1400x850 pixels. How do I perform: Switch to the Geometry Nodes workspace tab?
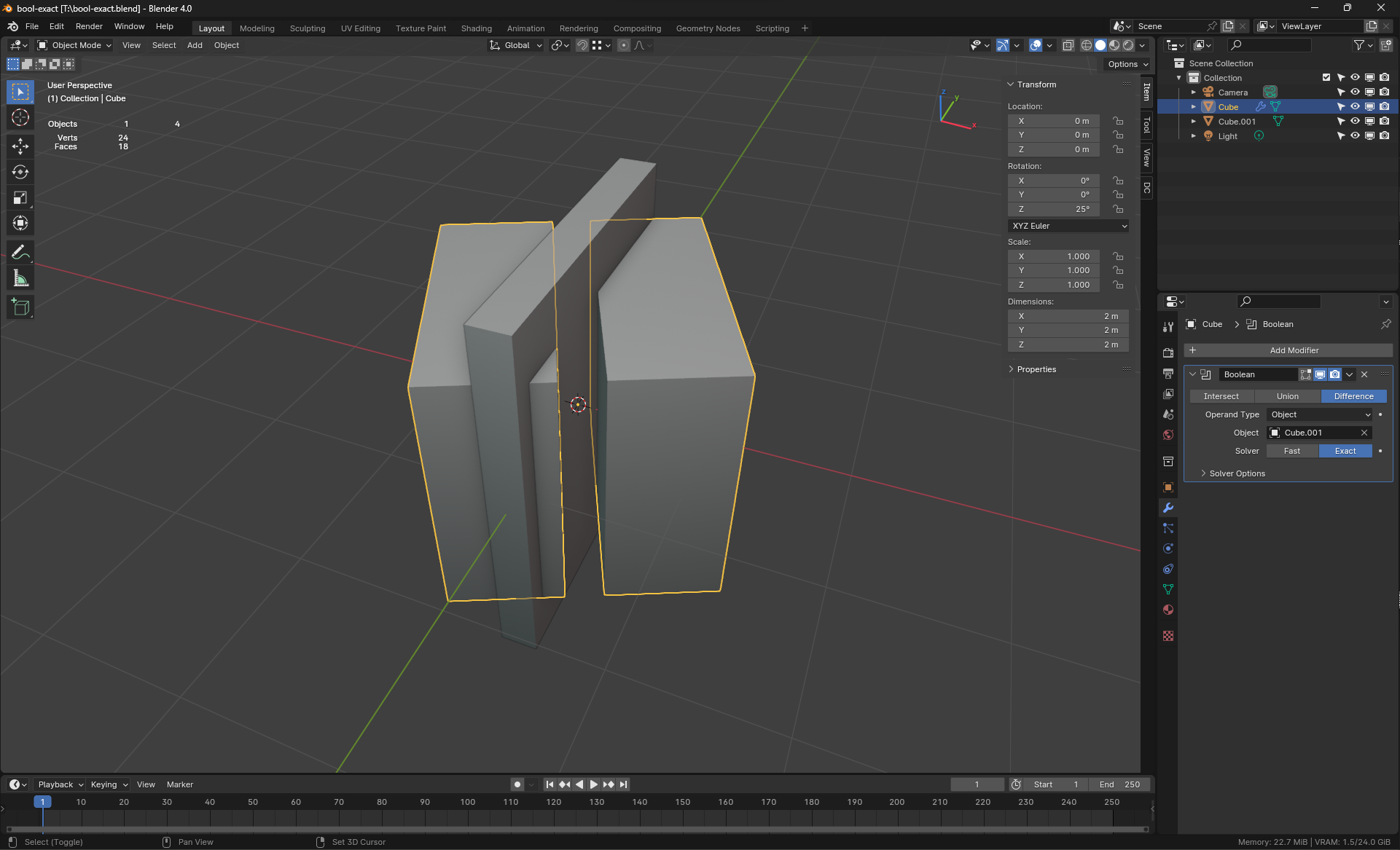point(708,28)
